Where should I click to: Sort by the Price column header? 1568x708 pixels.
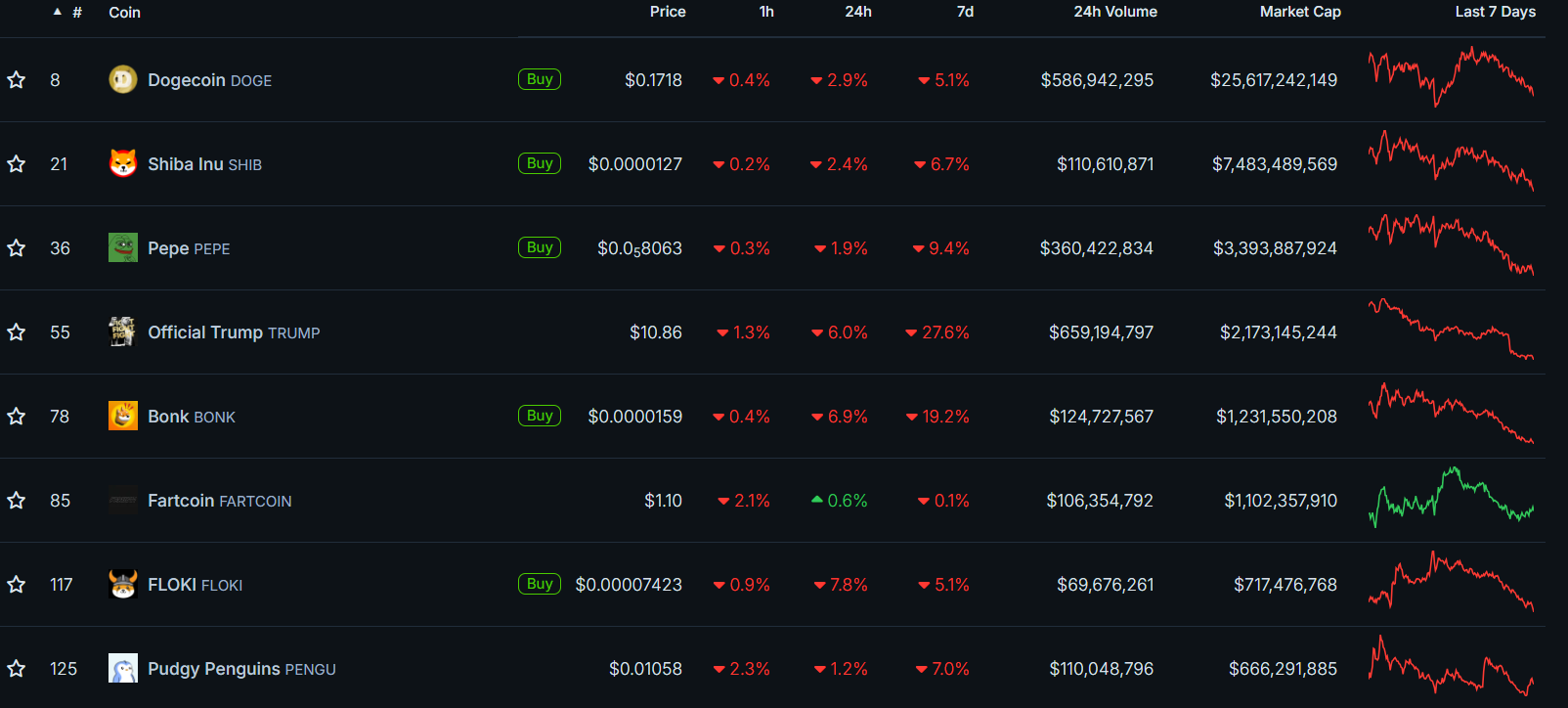pos(668,12)
